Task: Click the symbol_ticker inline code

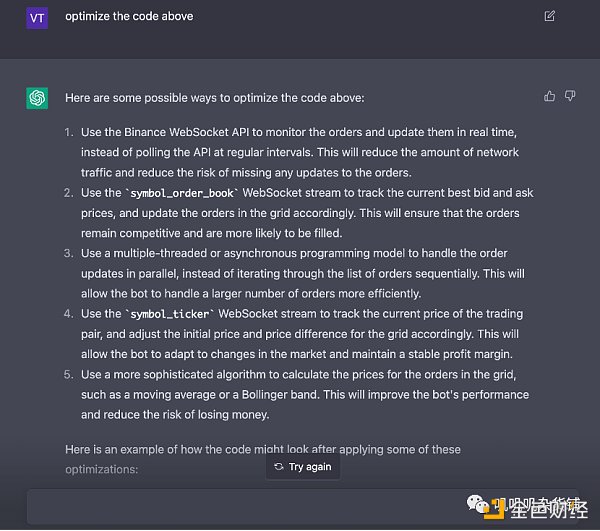Action: [169, 314]
